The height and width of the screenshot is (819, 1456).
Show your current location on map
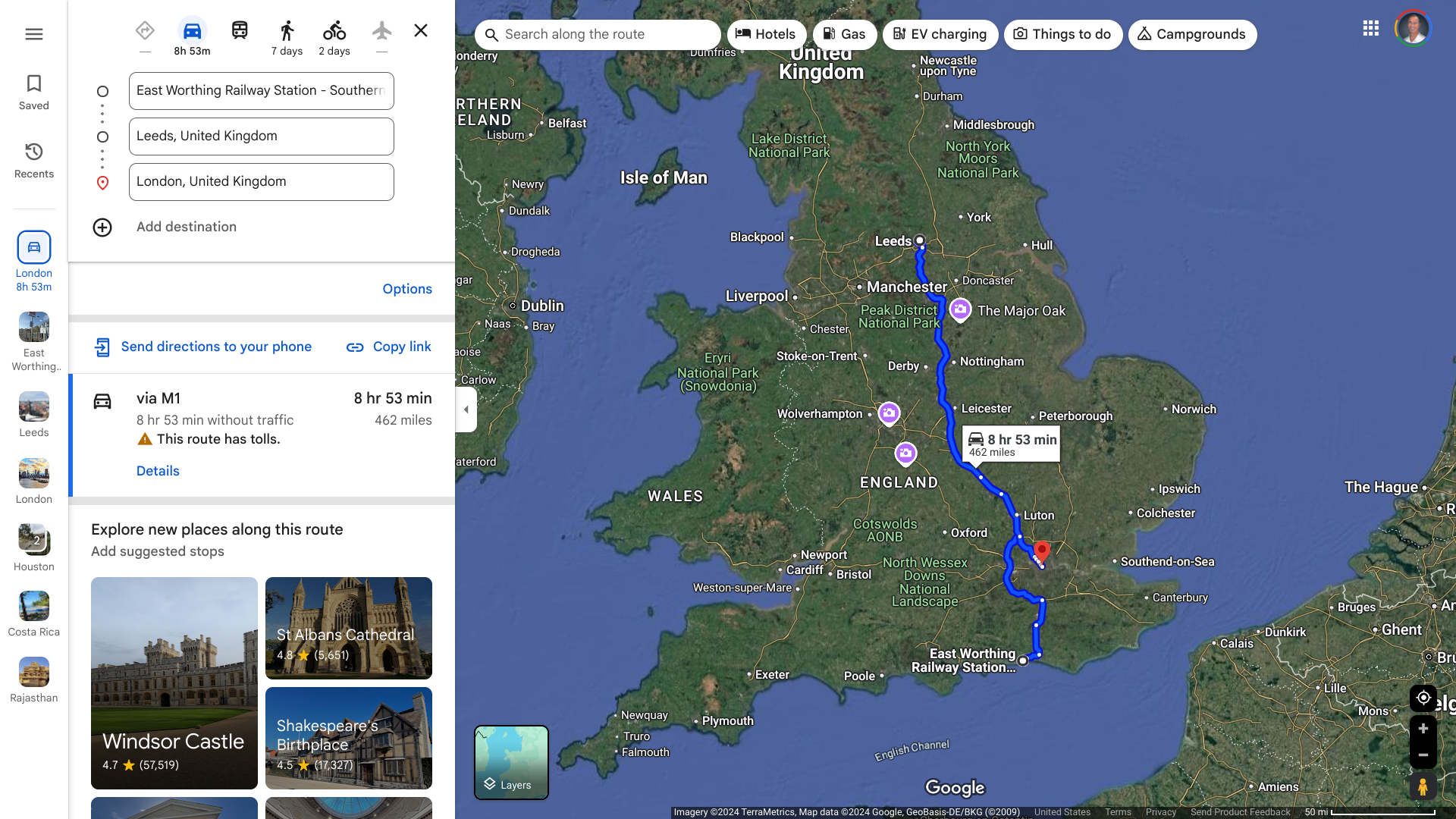1423,698
